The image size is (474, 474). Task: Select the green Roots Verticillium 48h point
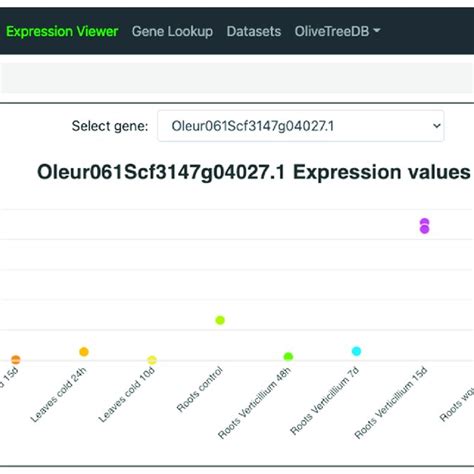pyautogui.click(x=288, y=357)
